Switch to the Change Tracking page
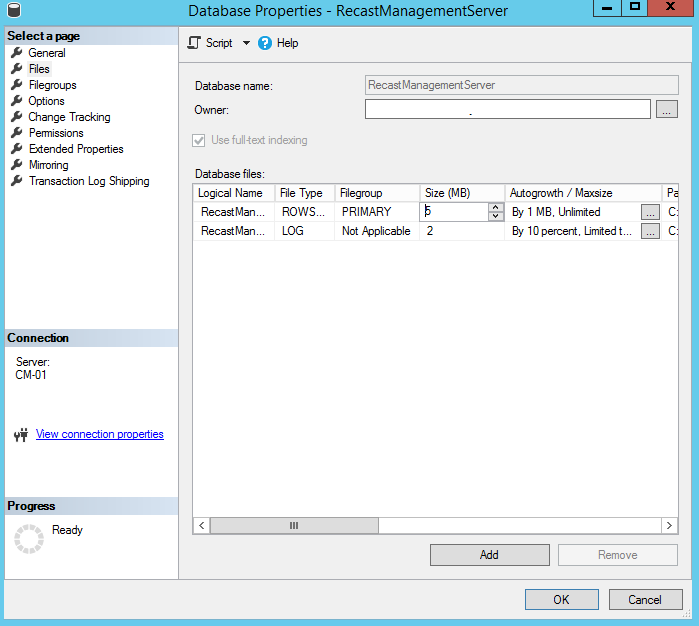The width and height of the screenshot is (699, 626). 70,117
